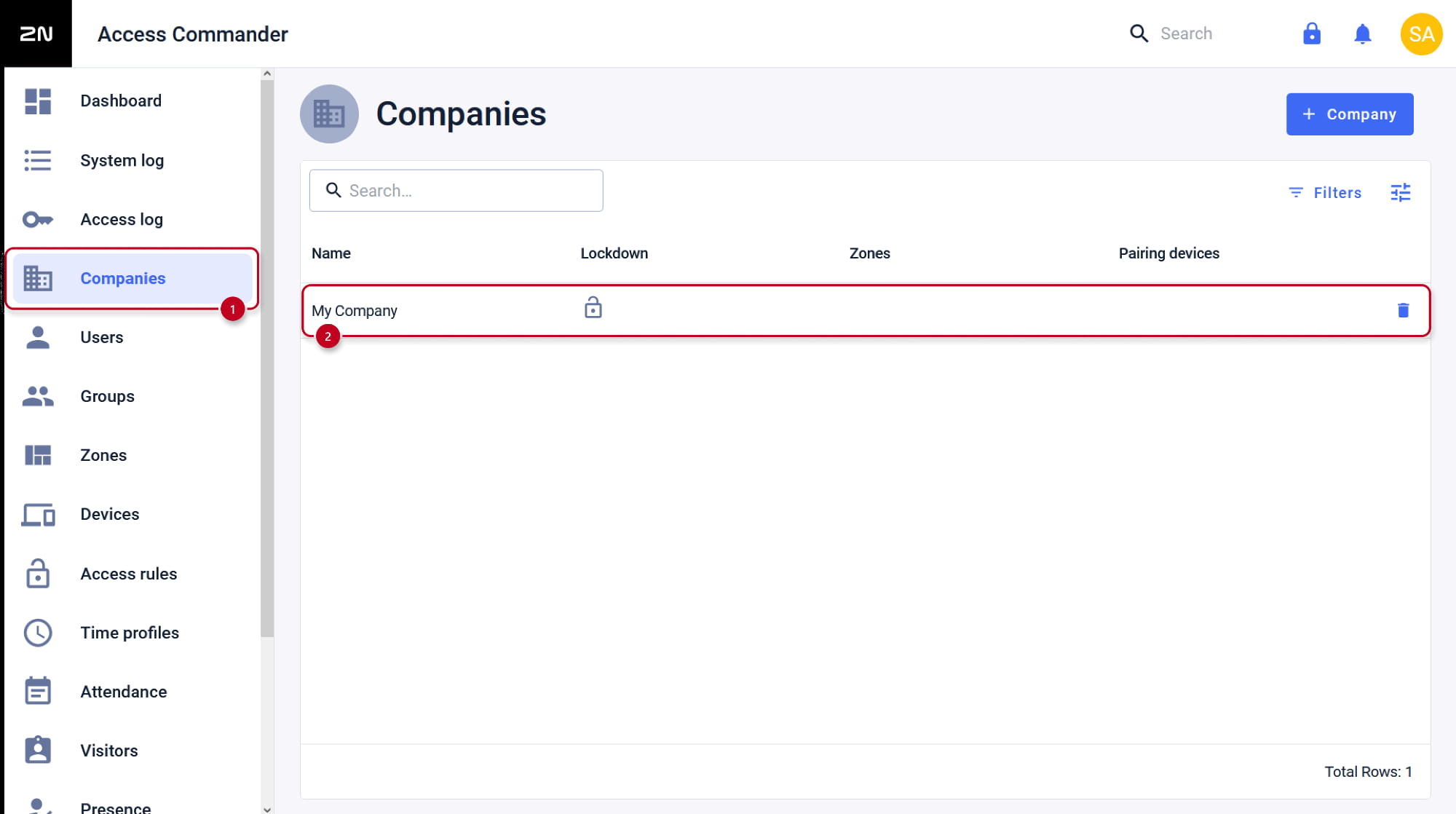
Task: Open Attendance section
Action: coord(132,692)
